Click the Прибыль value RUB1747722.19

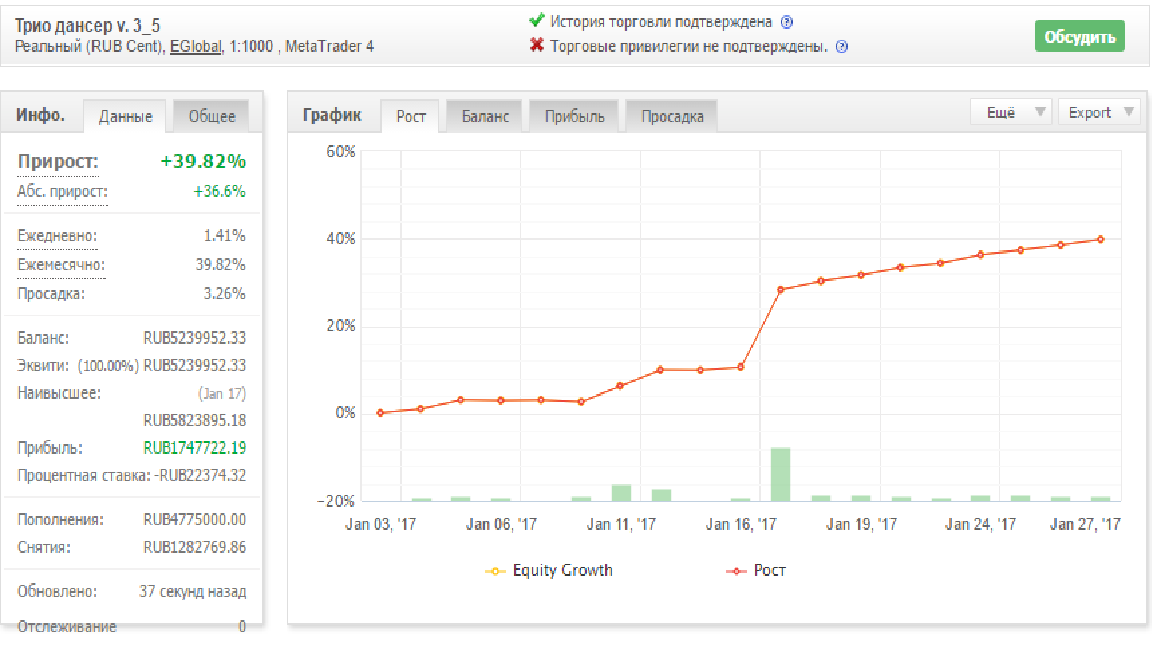[195, 448]
